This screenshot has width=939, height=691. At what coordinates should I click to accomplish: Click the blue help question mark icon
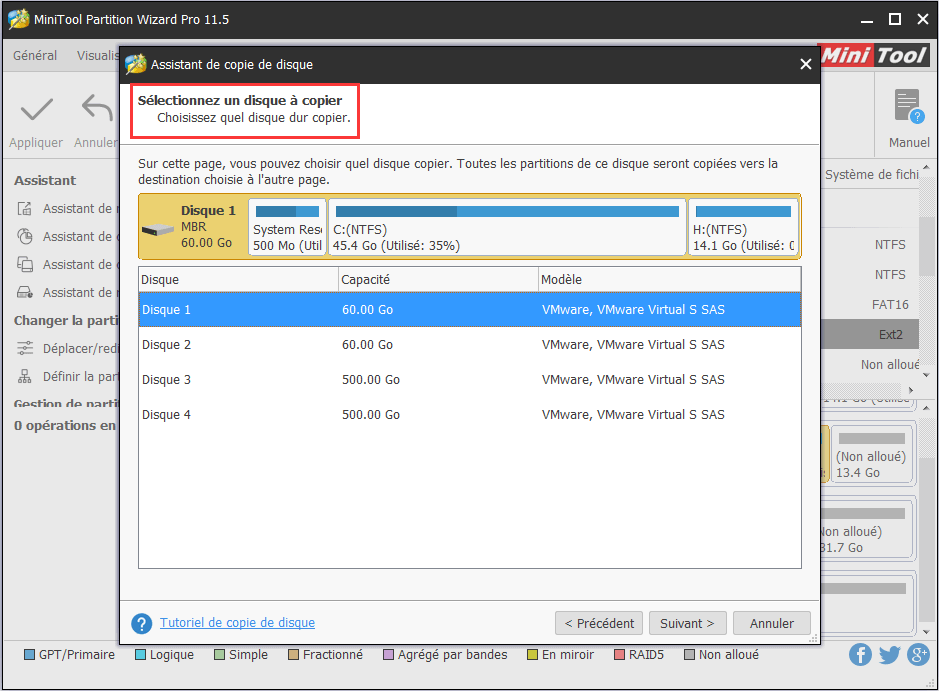pyautogui.click(x=141, y=623)
